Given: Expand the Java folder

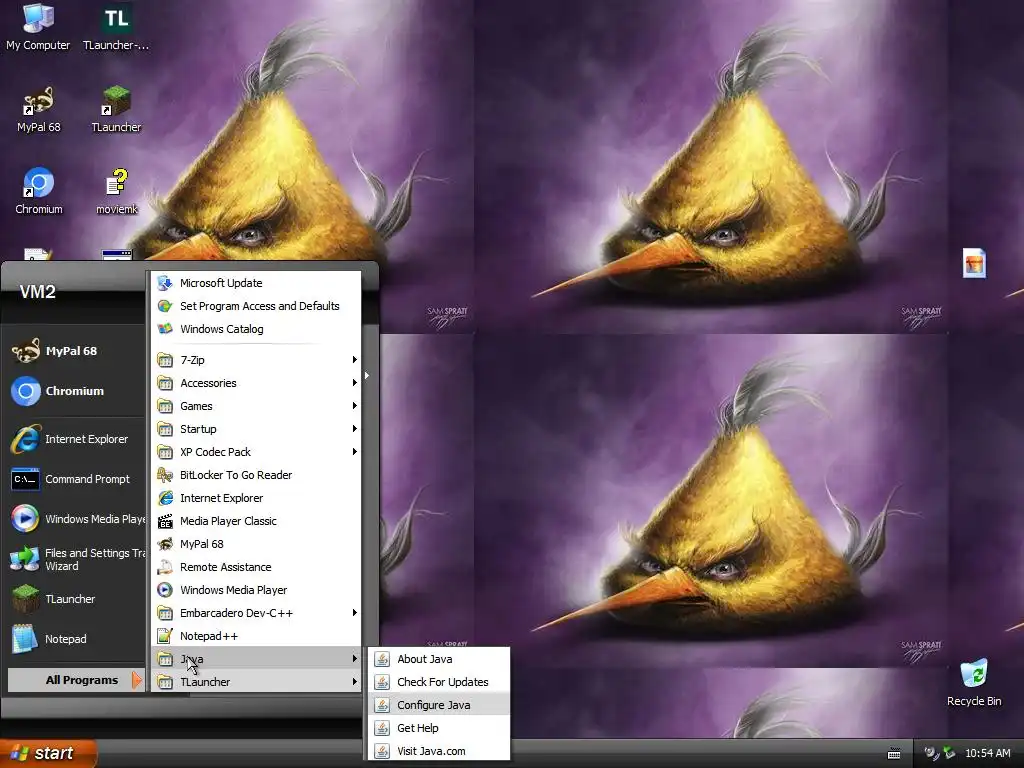Looking at the screenshot, I should tap(256, 658).
